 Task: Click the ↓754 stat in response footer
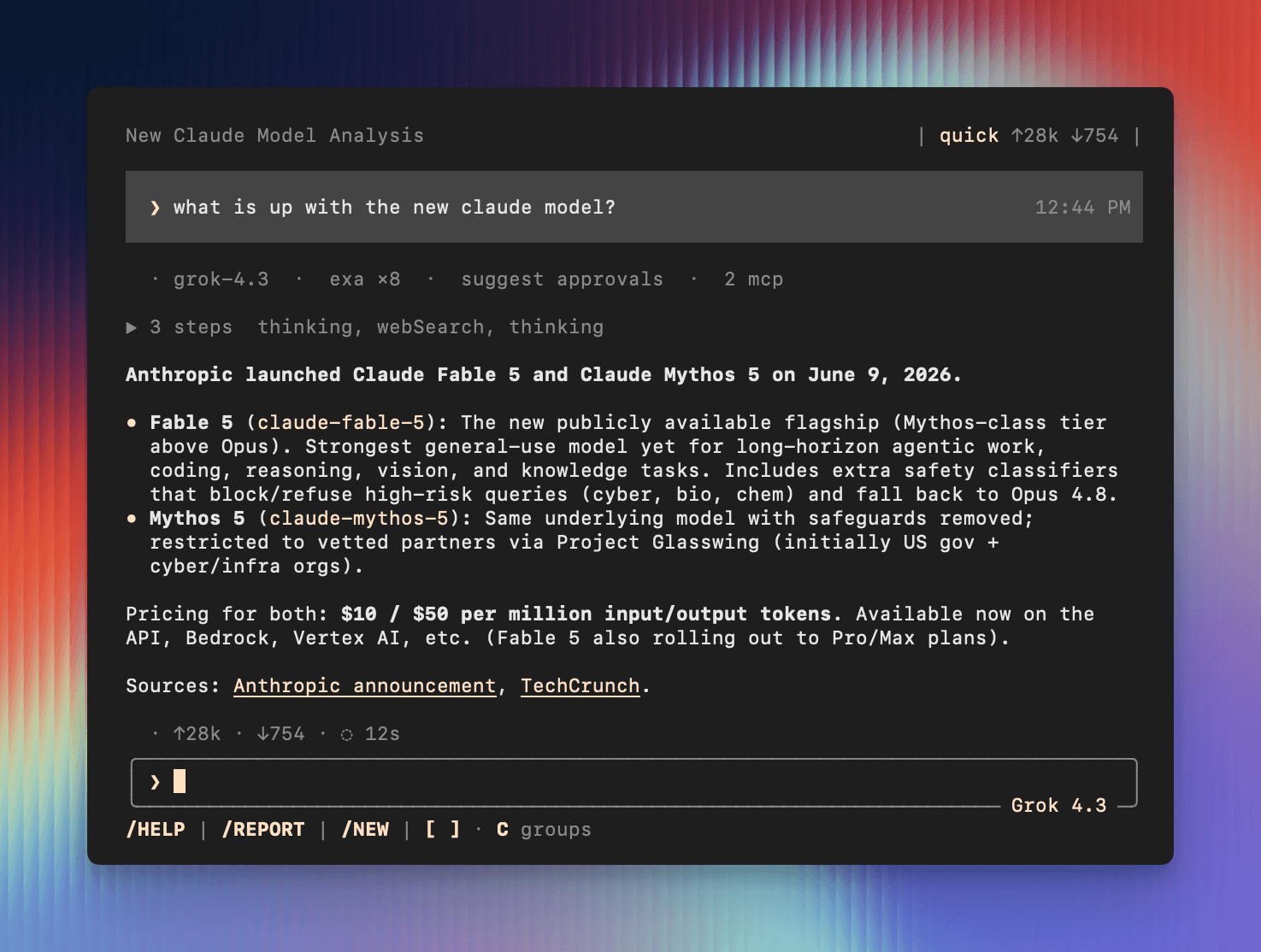pyautogui.click(x=280, y=734)
